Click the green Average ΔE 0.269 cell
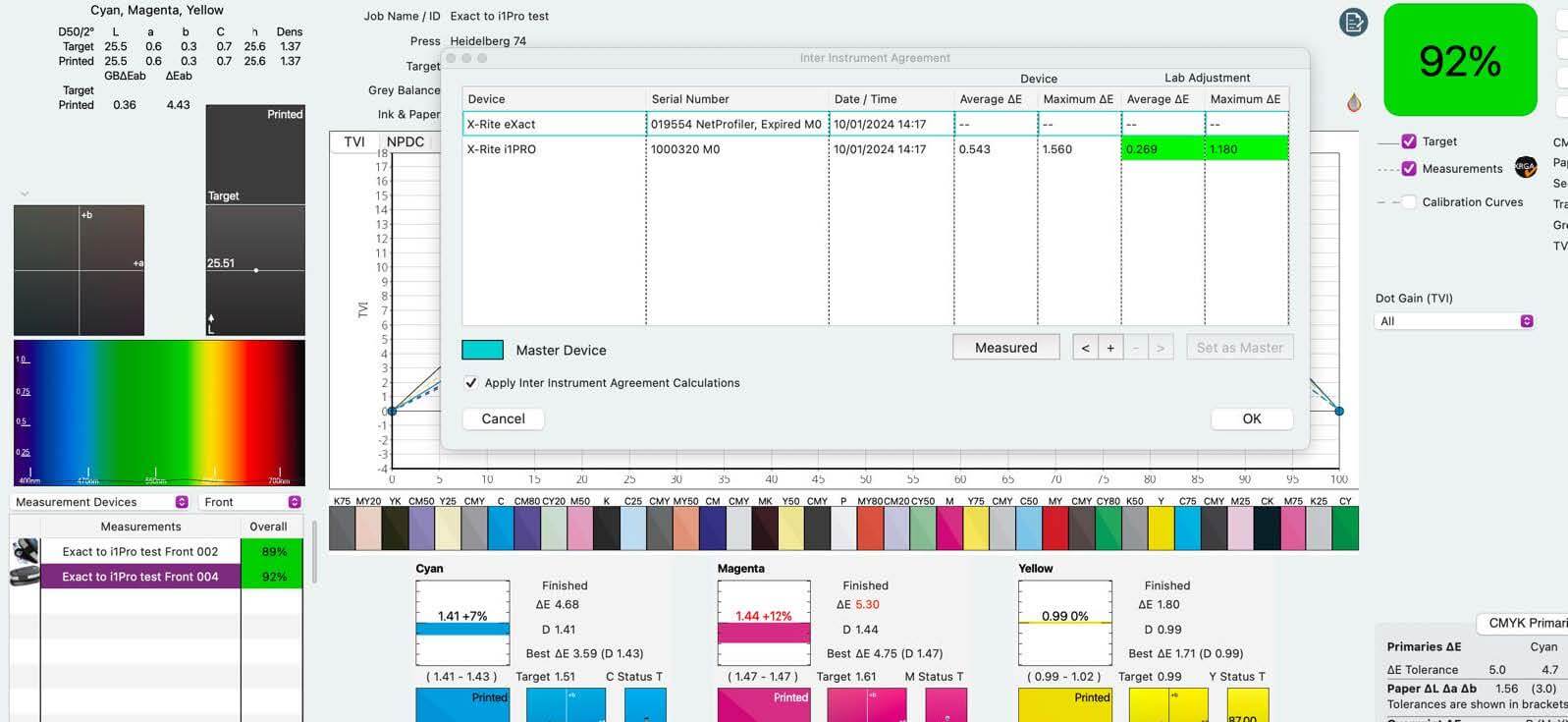Viewport: 1568px width, 722px height. (x=1163, y=149)
